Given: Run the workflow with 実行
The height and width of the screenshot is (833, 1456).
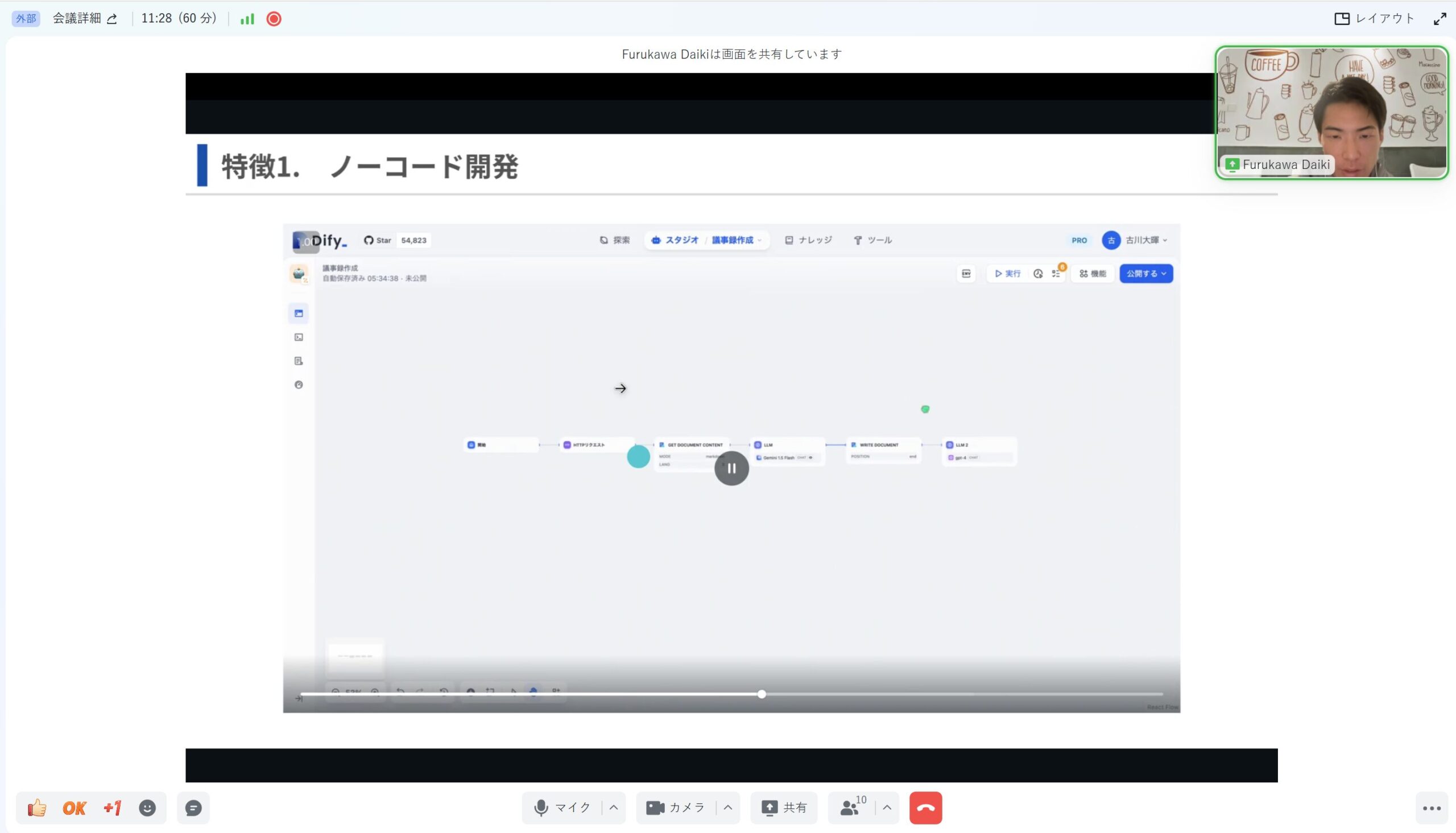Looking at the screenshot, I should pos(1008,274).
